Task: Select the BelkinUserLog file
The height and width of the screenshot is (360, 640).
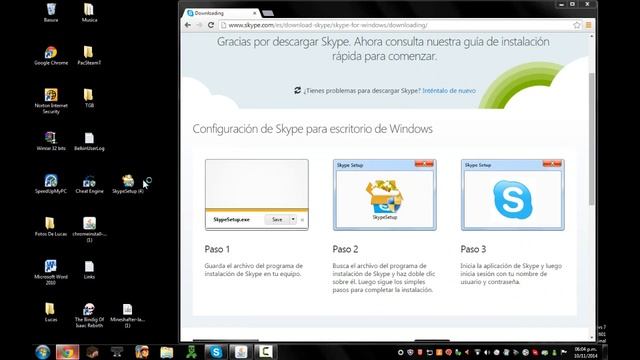Action: pyautogui.click(x=89, y=141)
